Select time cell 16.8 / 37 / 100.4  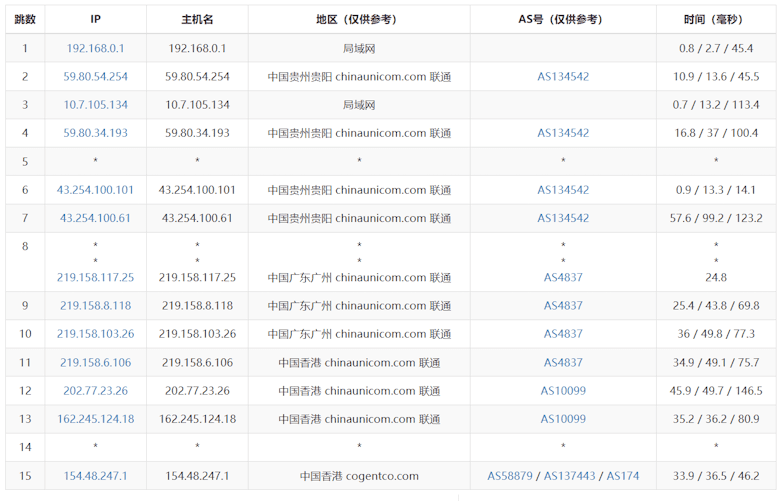[x=716, y=133]
